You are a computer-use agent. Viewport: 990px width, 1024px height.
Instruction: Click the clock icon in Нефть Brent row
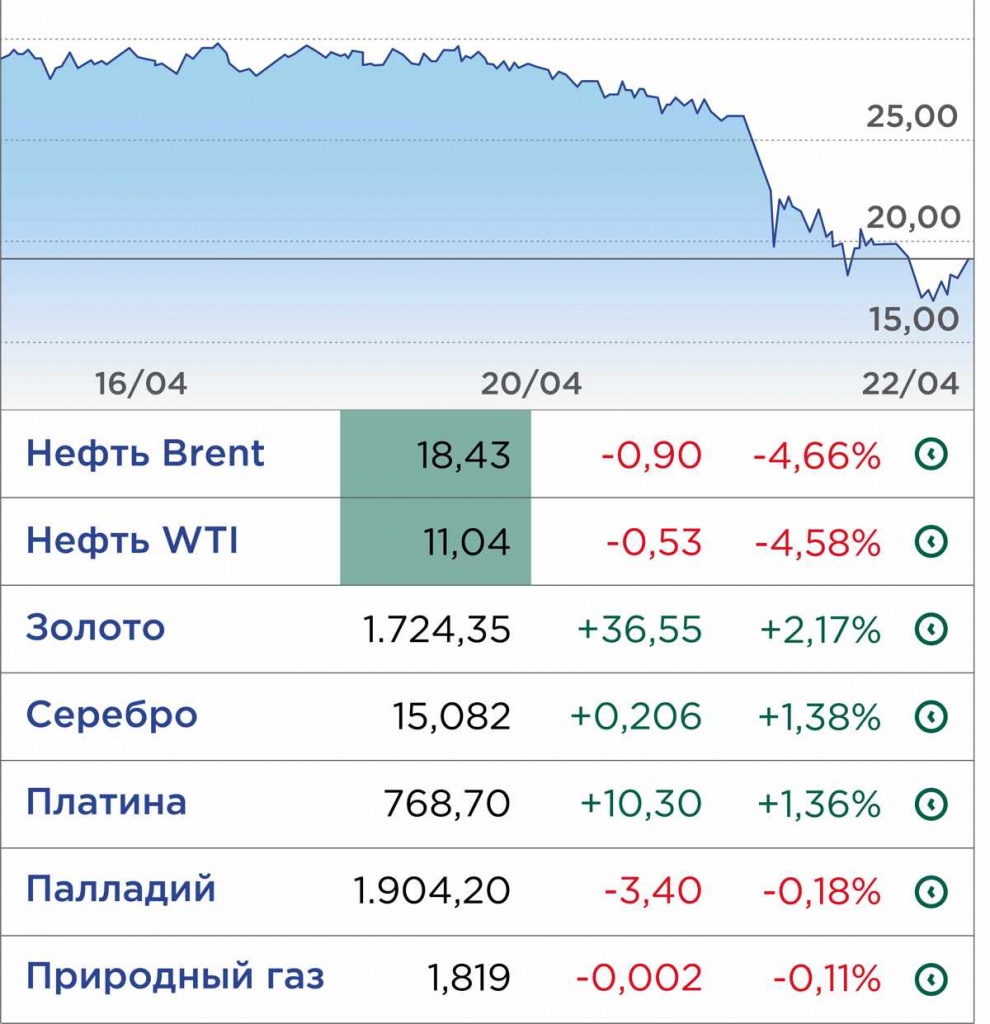(931, 455)
